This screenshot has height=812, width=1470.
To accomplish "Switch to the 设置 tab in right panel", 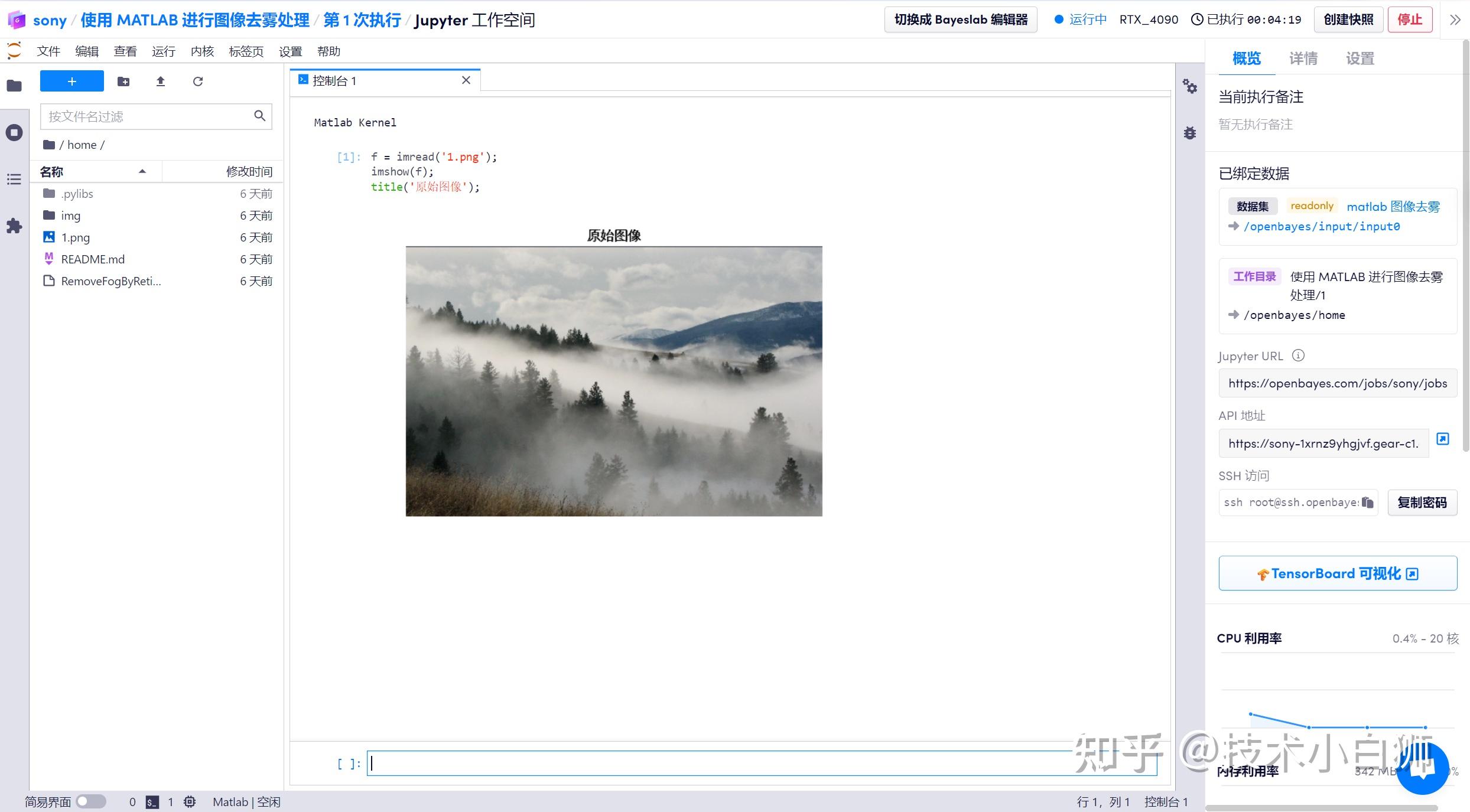I will tap(1360, 58).
